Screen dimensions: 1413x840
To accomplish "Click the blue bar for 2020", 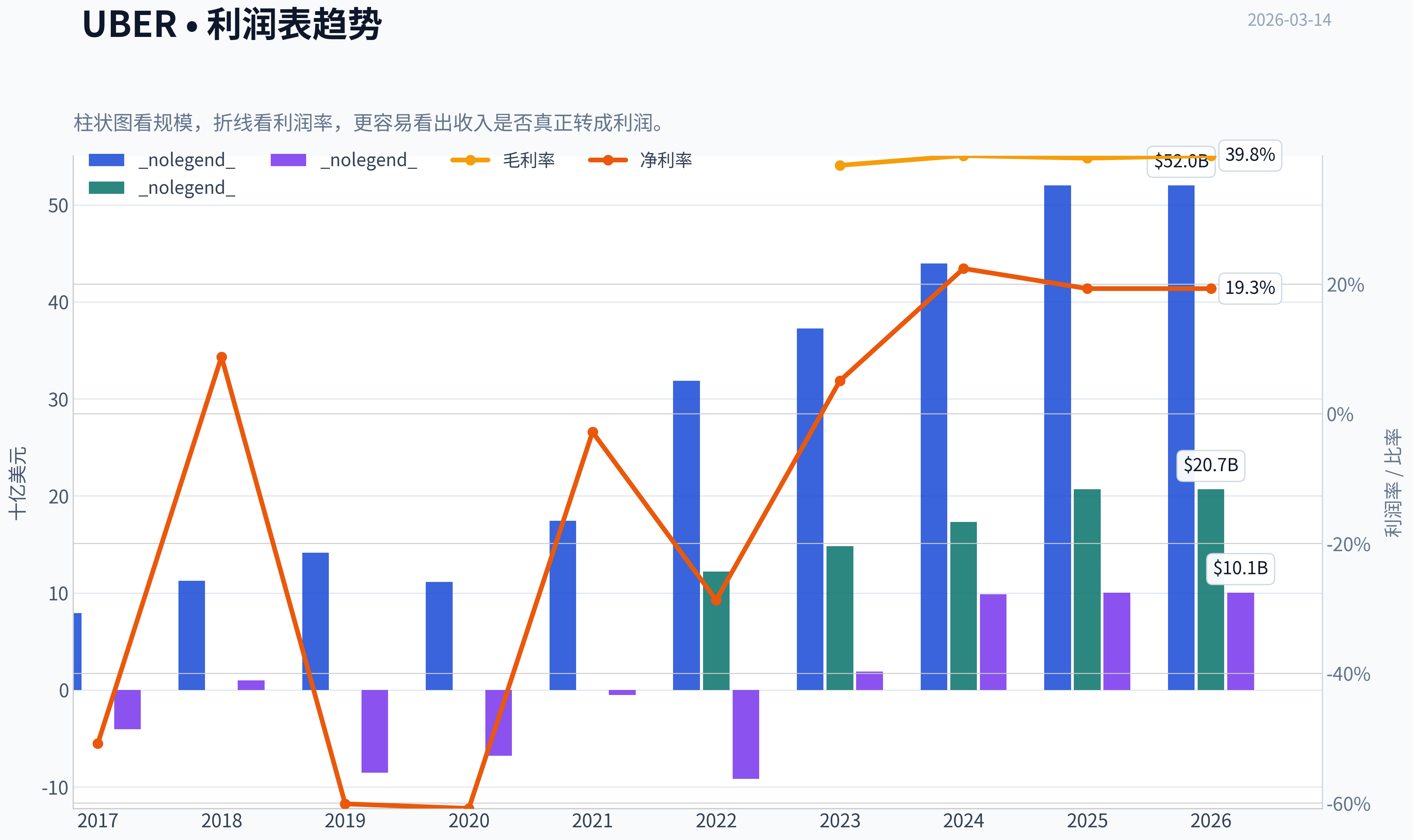I will (439, 636).
